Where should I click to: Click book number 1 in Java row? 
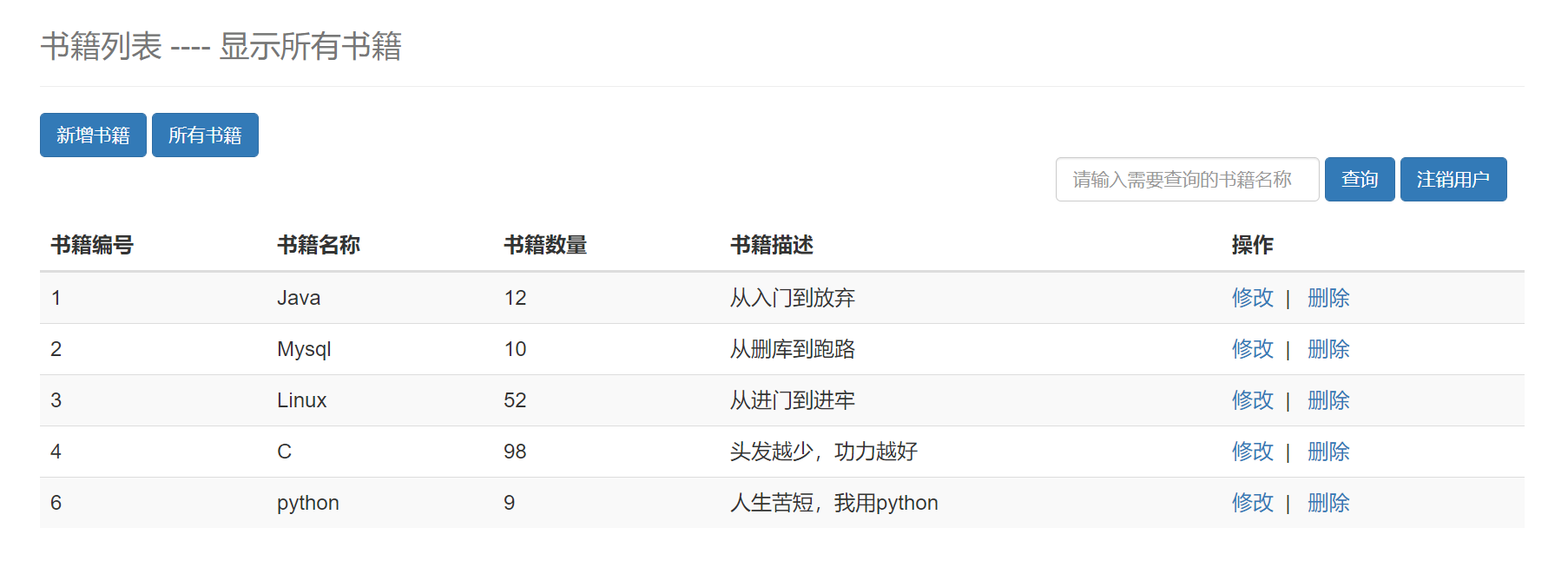tap(56, 298)
